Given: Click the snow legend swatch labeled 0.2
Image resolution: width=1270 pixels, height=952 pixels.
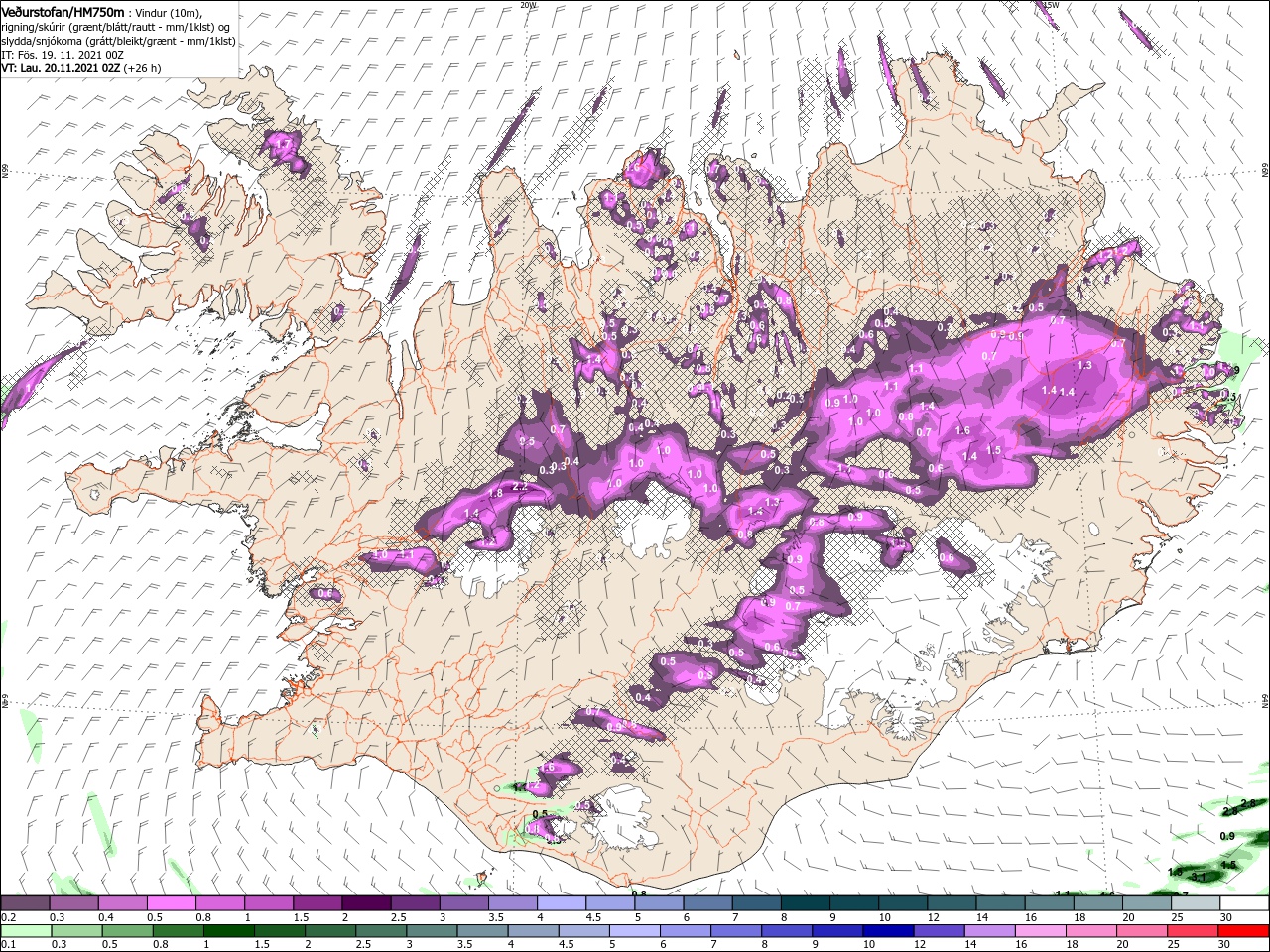Looking at the screenshot, I should 25,903.
